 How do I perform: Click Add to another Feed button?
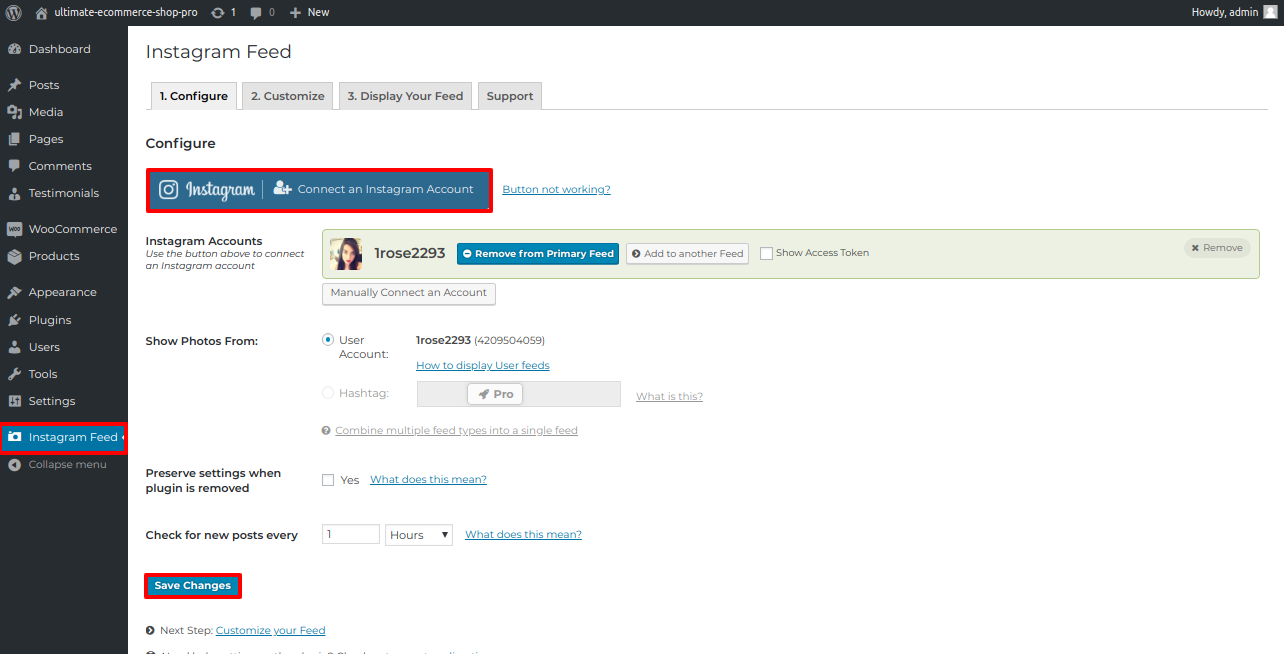click(x=688, y=254)
